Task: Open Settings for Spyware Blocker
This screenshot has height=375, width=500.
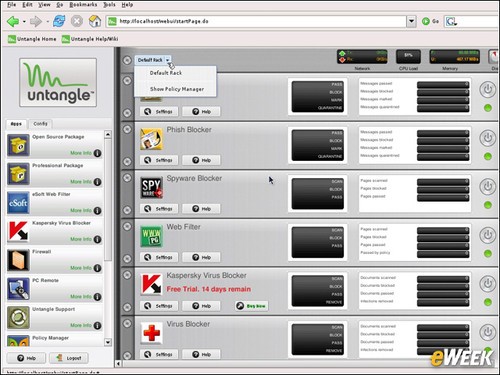Action: click(159, 209)
